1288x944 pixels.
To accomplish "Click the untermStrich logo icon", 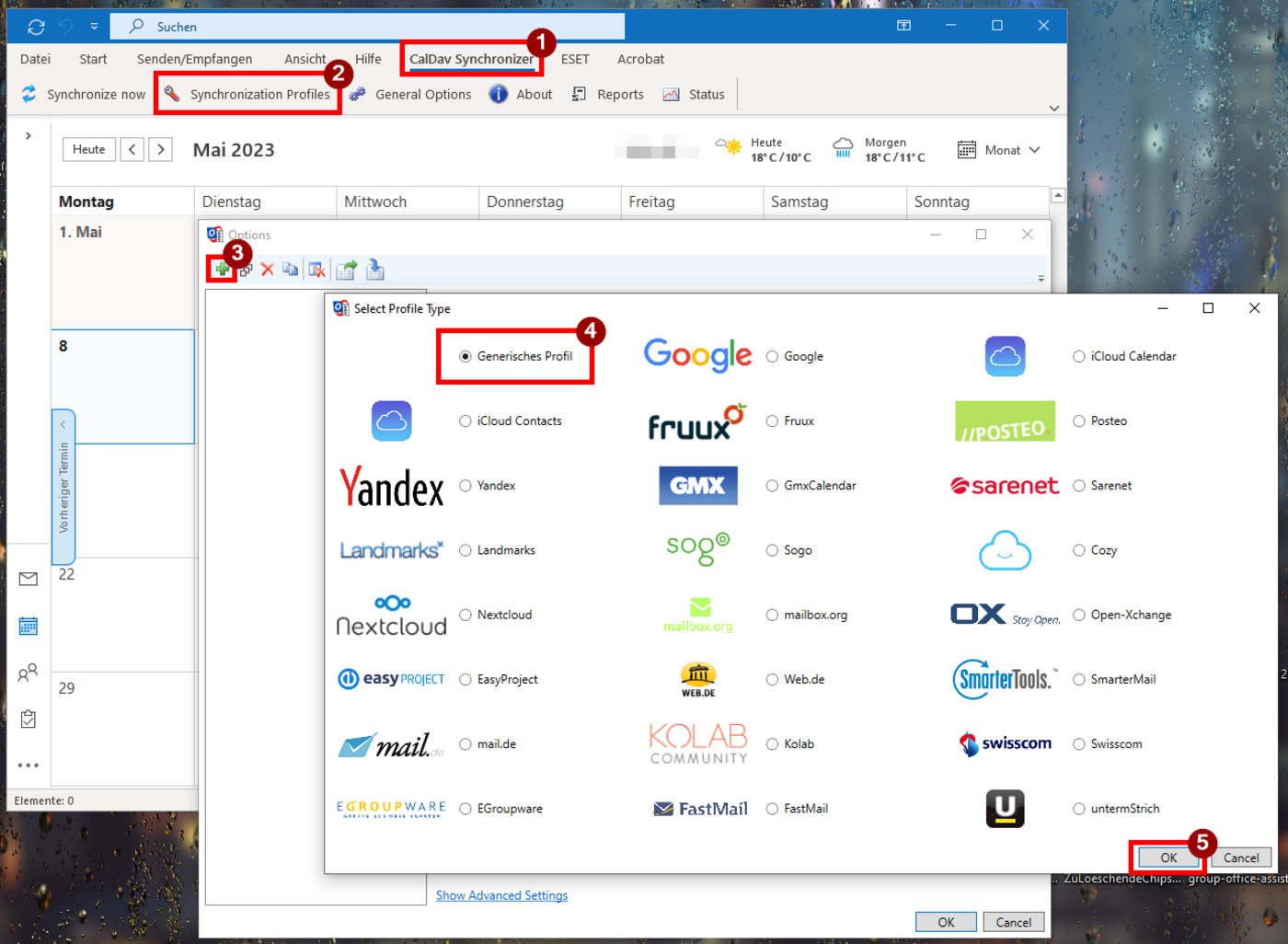I will coord(1005,809).
